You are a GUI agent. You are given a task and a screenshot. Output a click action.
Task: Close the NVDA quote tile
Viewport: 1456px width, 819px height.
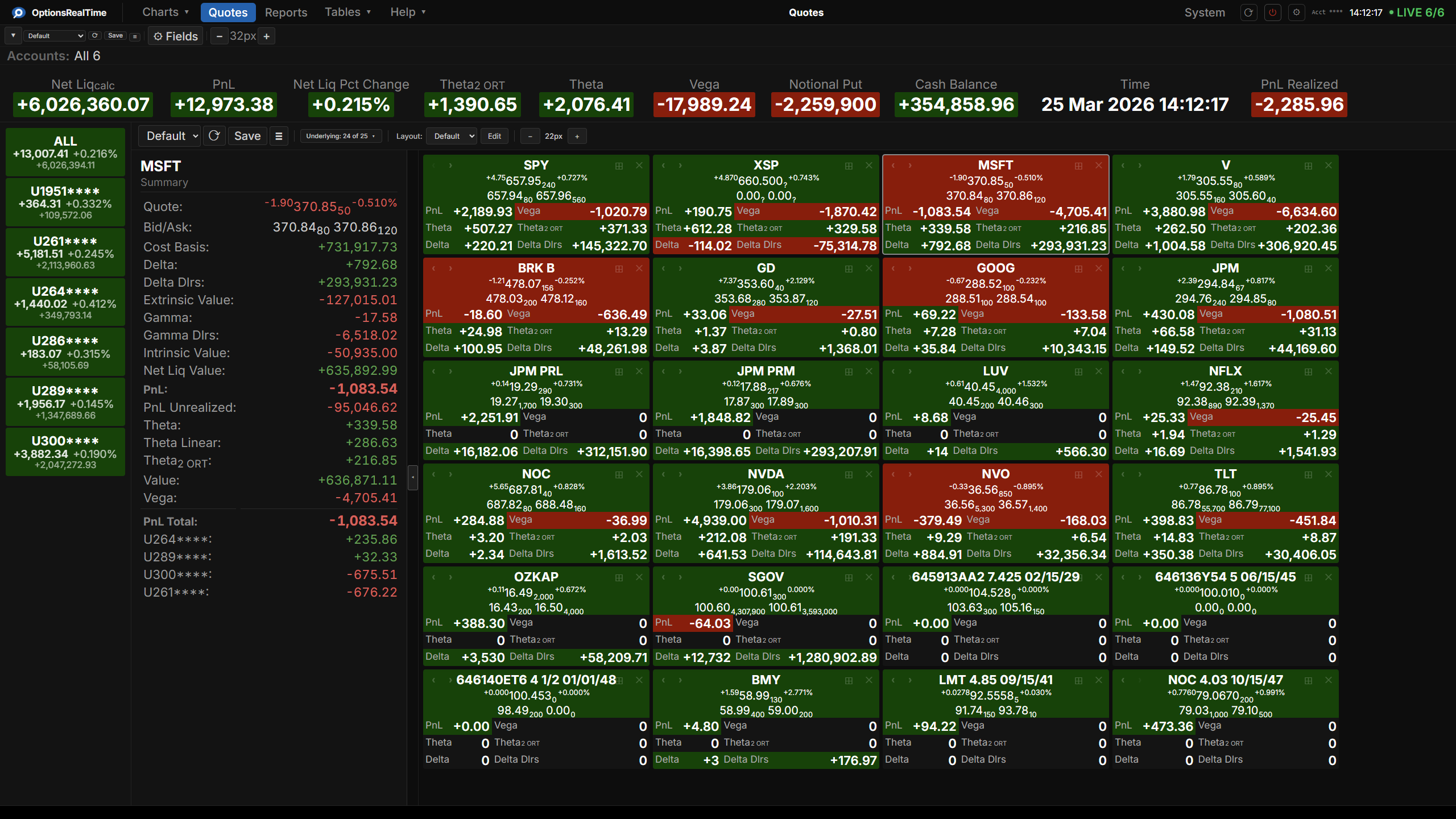[868, 474]
